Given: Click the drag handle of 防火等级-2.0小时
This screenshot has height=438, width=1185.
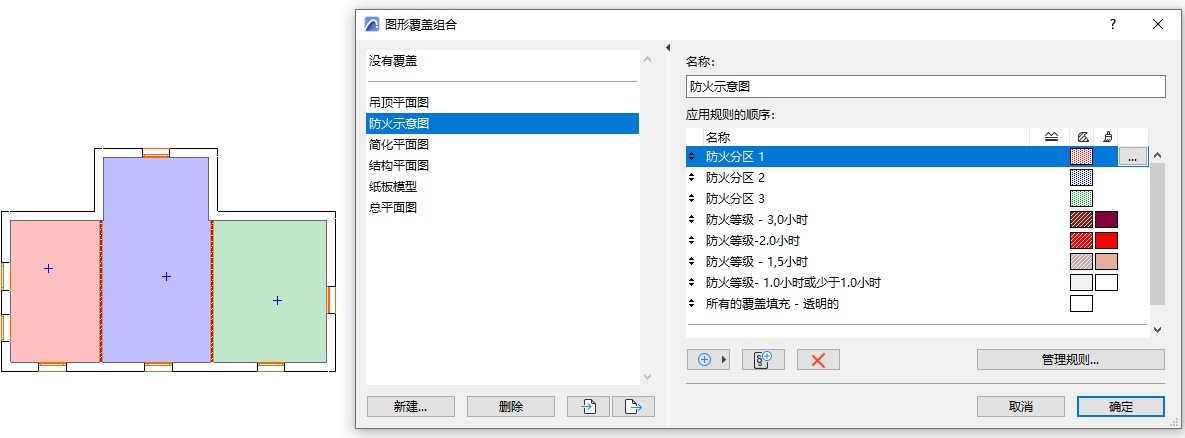Looking at the screenshot, I should pos(692,241).
